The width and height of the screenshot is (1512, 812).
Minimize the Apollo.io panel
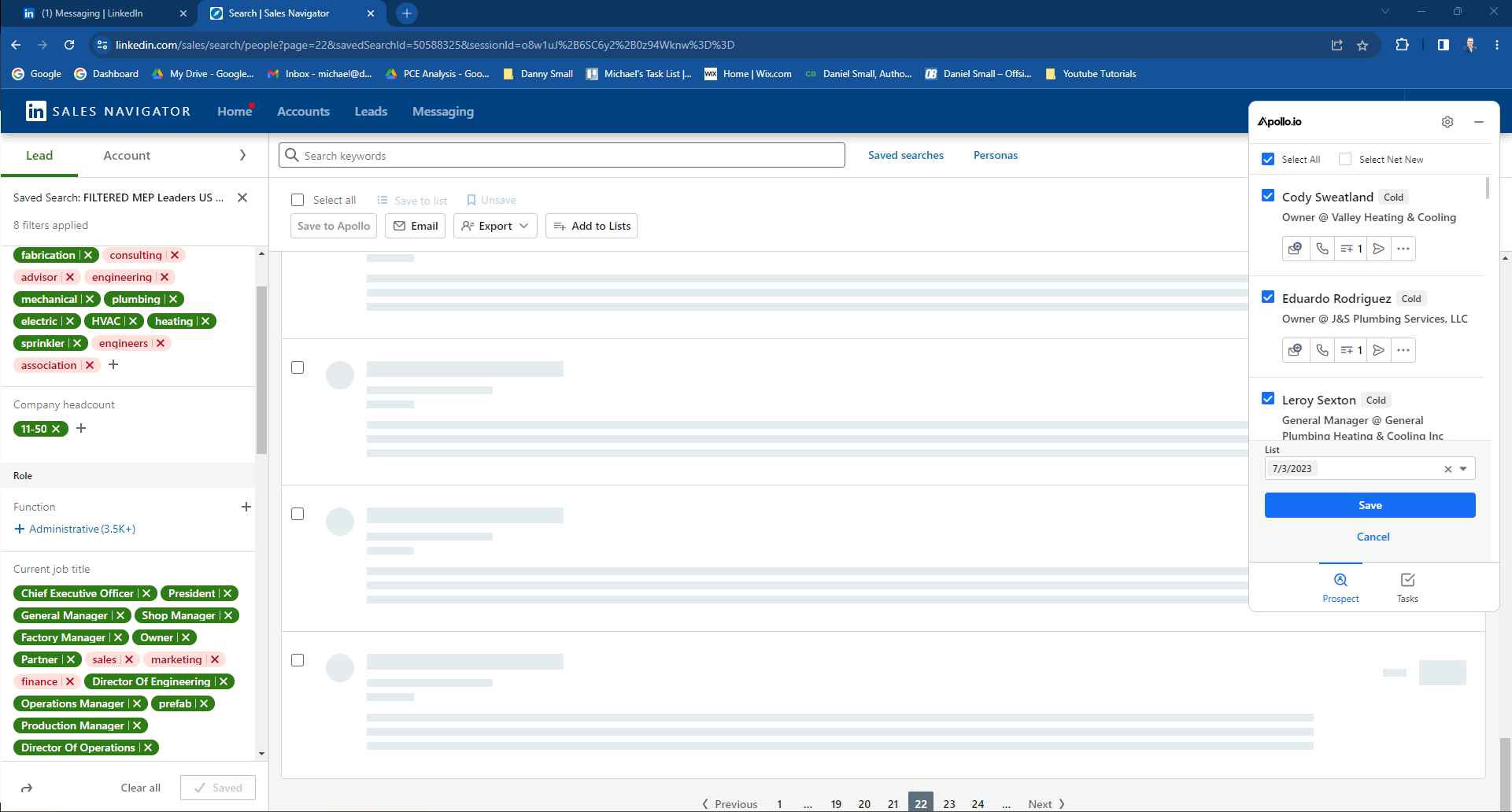click(x=1479, y=122)
